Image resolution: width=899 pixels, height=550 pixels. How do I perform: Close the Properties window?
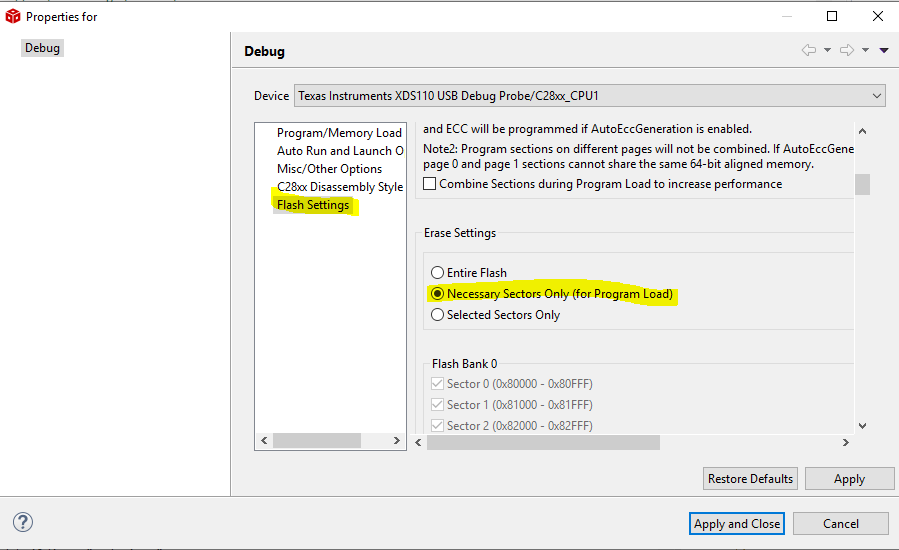[x=878, y=16]
